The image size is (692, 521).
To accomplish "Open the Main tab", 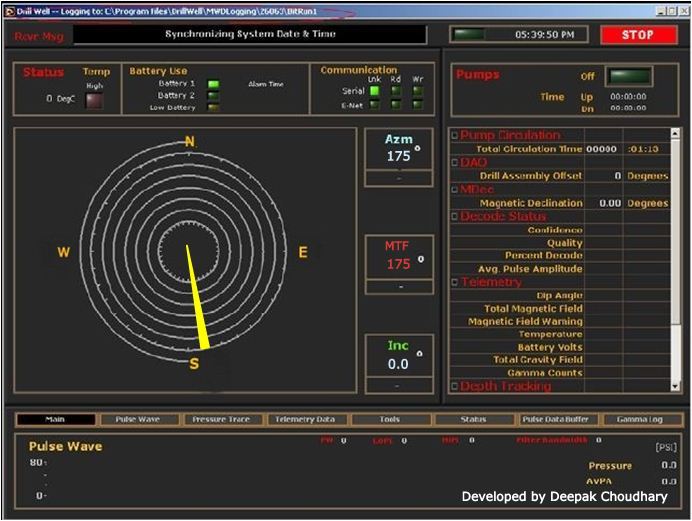I will [56, 419].
